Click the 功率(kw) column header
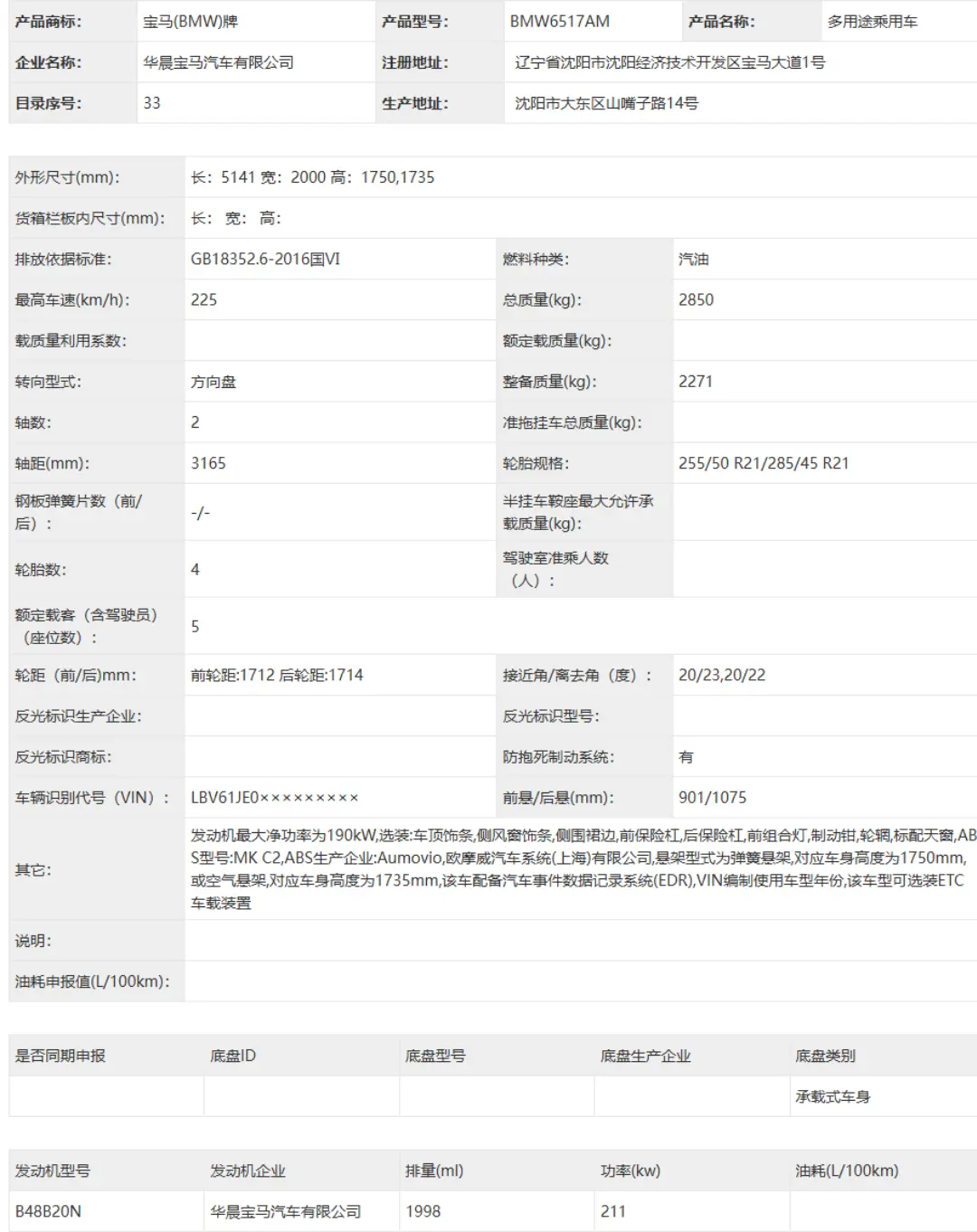Viewport: 977px width, 1232px height. (x=631, y=1170)
